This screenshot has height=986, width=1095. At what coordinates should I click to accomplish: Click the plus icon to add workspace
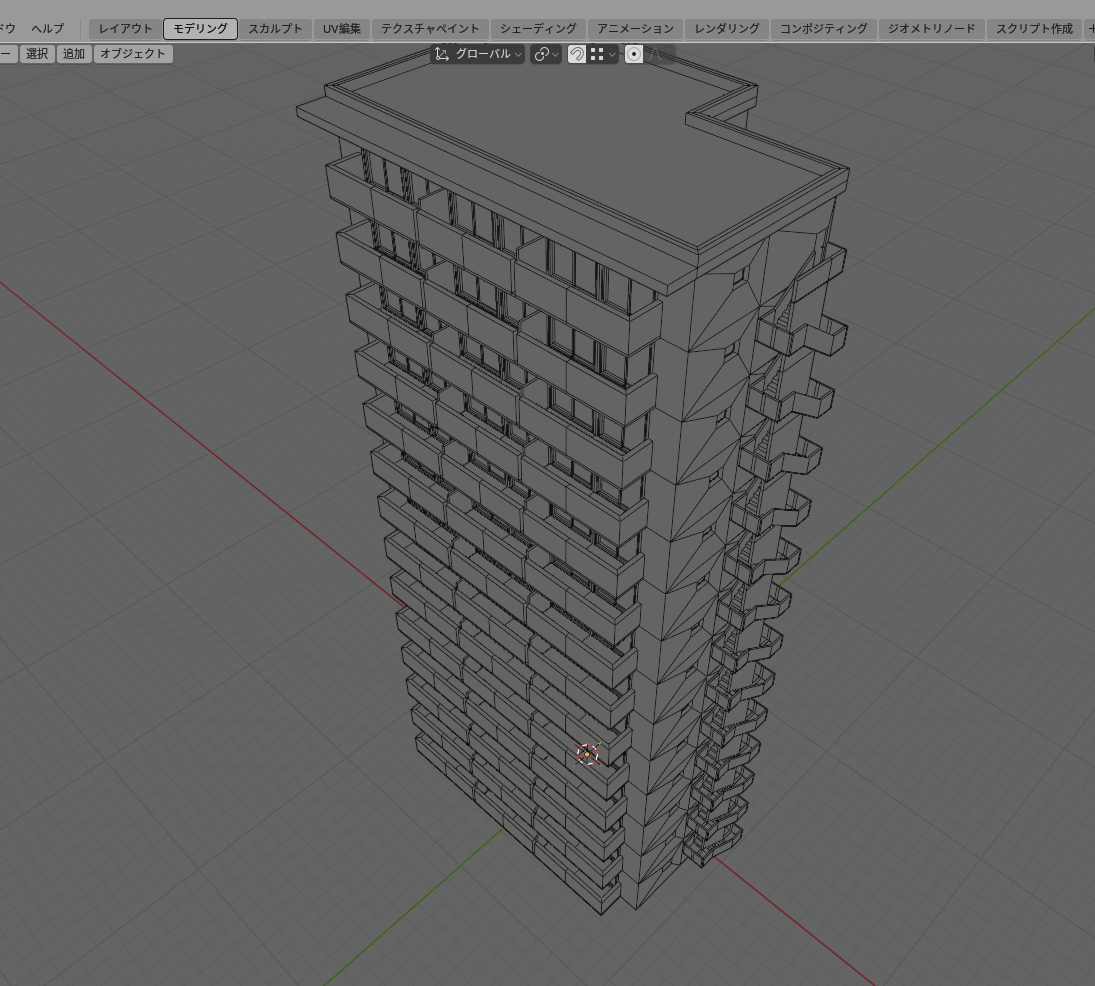[x=1090, y=29]
